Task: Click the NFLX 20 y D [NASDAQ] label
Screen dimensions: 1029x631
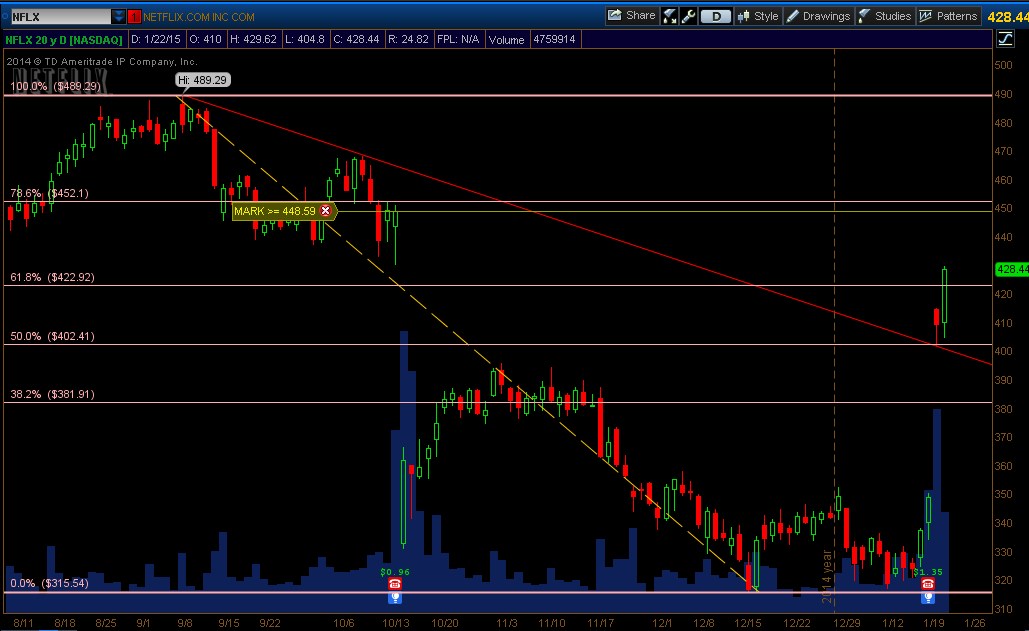Action: [x=64, y=39]
